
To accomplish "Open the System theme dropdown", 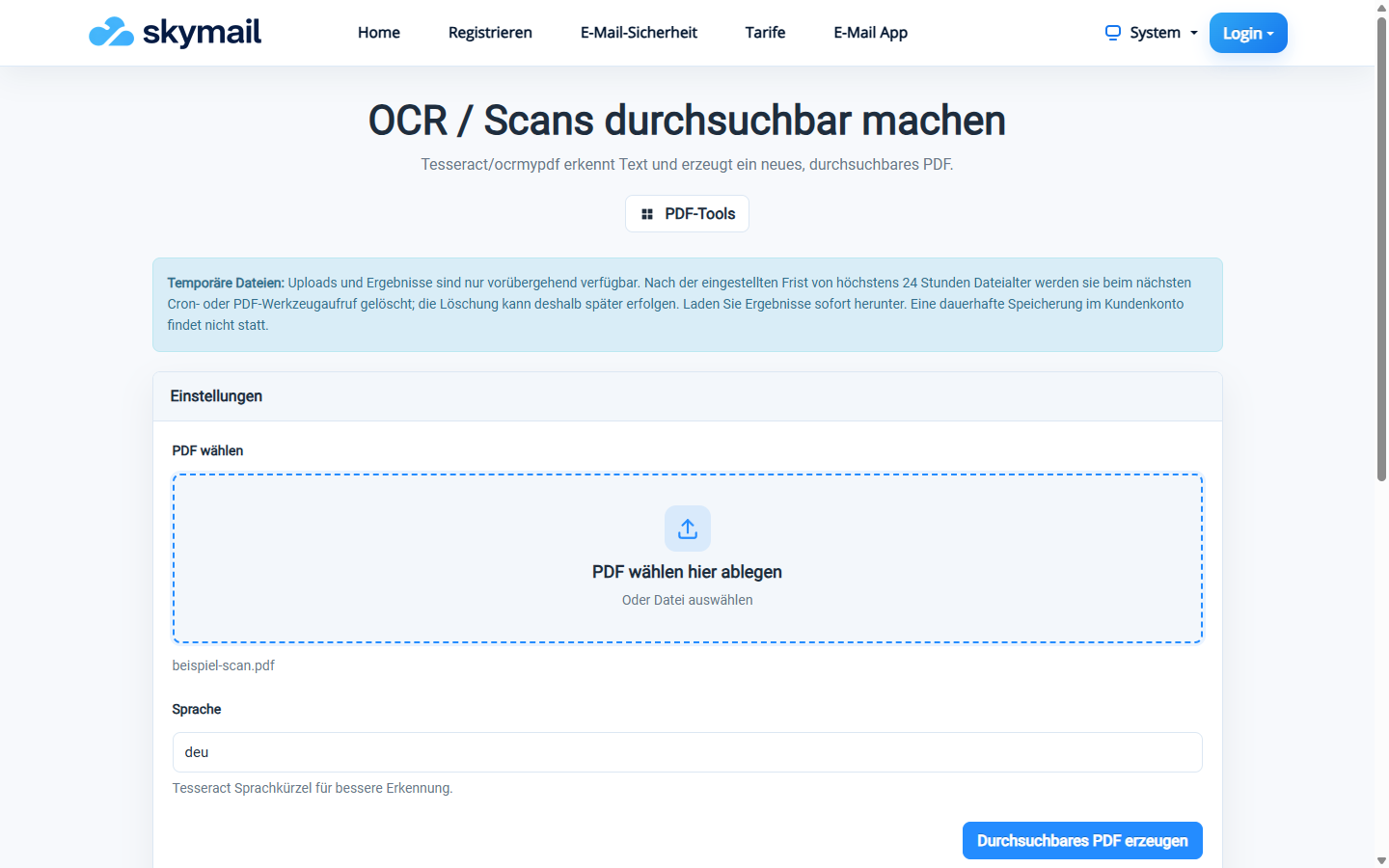I will [x=1152, y=33].
